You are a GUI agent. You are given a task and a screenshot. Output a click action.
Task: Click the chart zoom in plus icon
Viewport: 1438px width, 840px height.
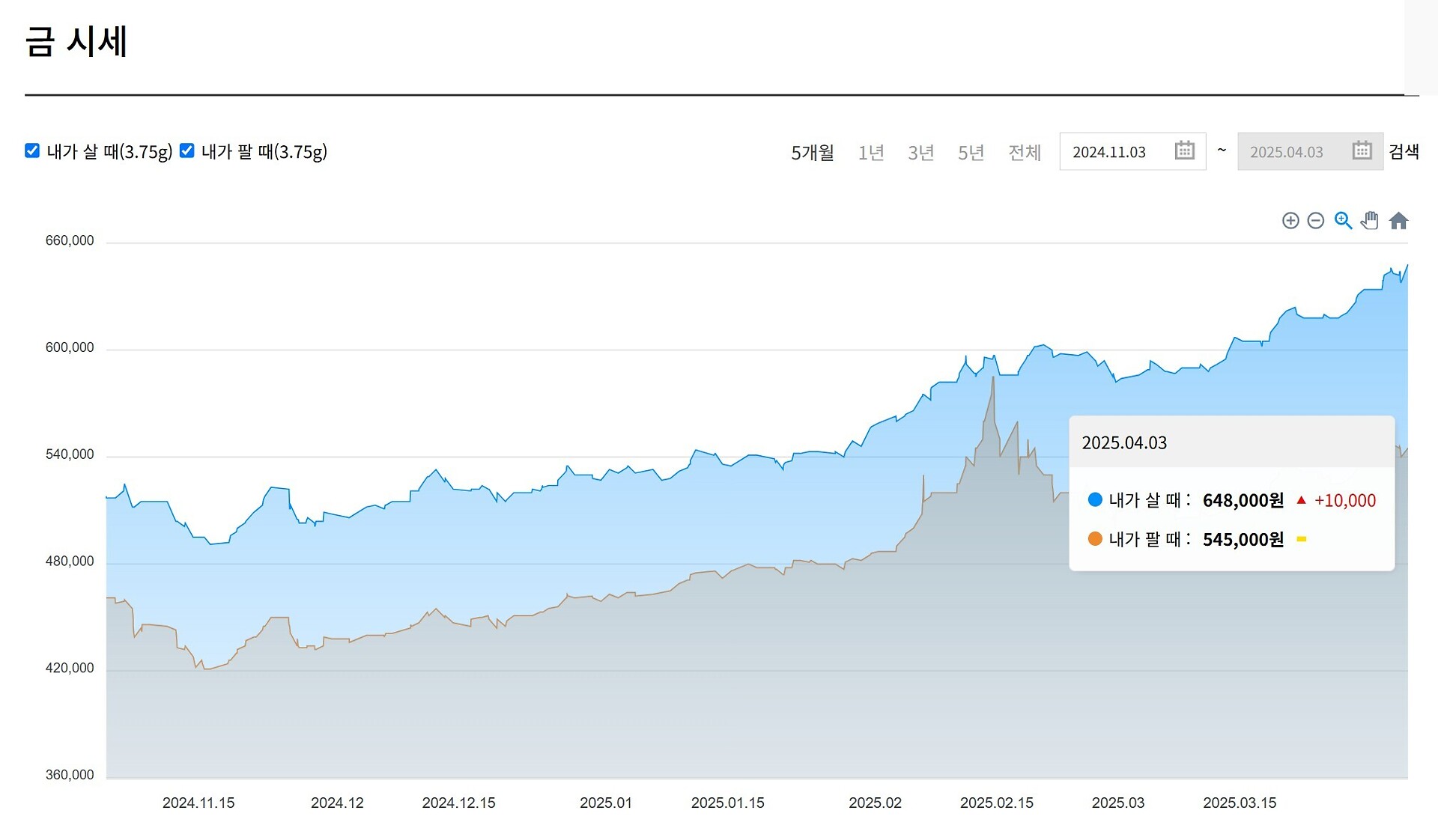pos(1290,220)
